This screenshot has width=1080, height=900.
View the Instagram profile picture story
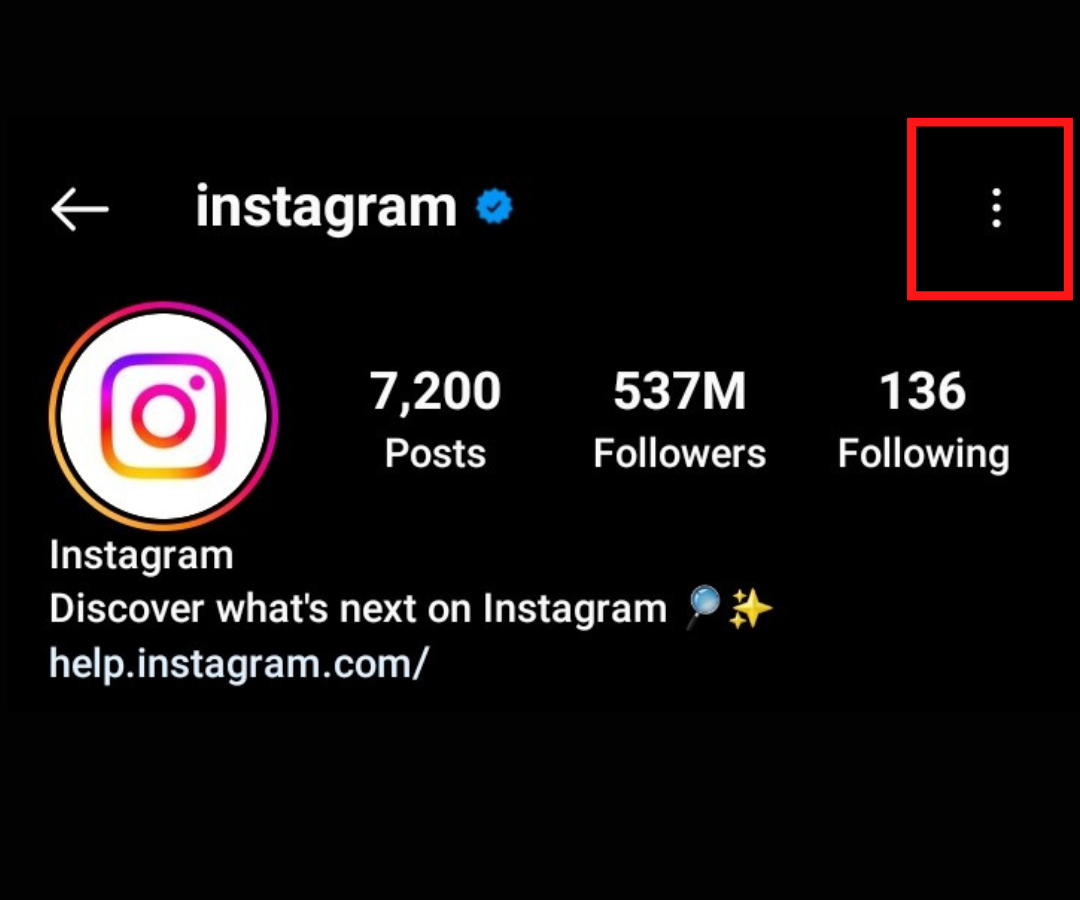click(x=163, y=416)
